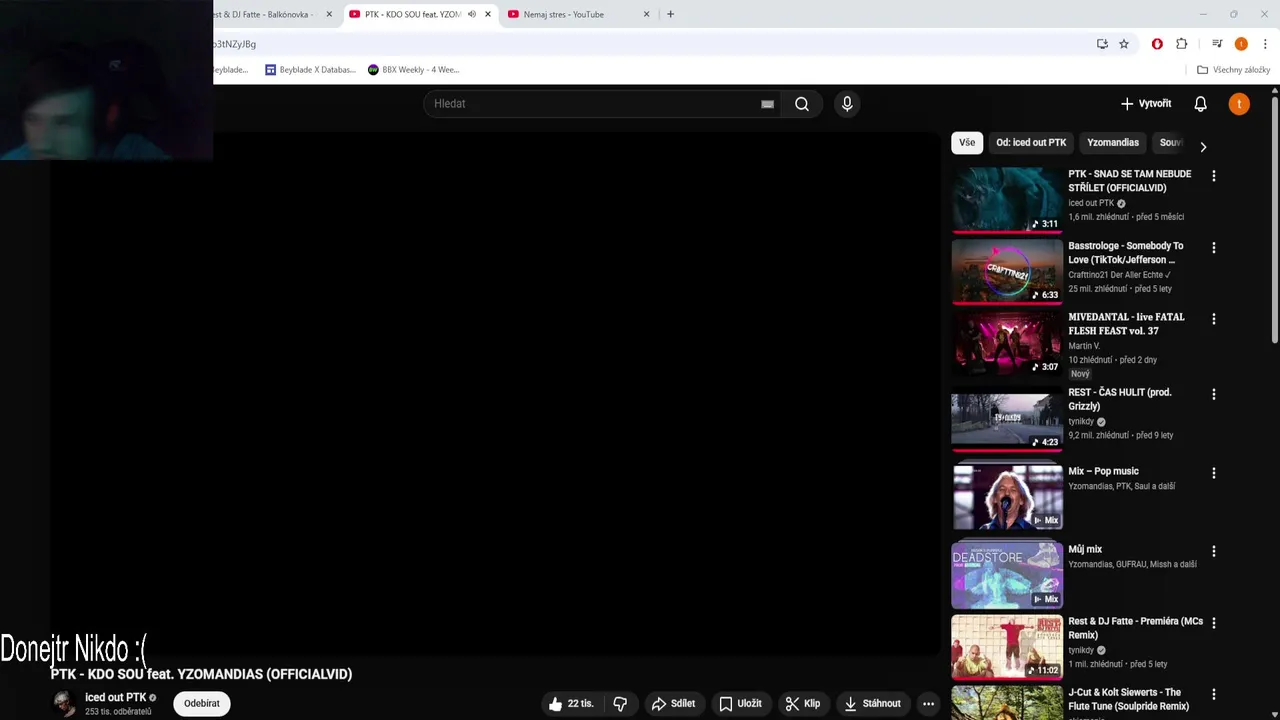Bookmark this page with star icon
1280x720 pixels.
[1124, 44]
